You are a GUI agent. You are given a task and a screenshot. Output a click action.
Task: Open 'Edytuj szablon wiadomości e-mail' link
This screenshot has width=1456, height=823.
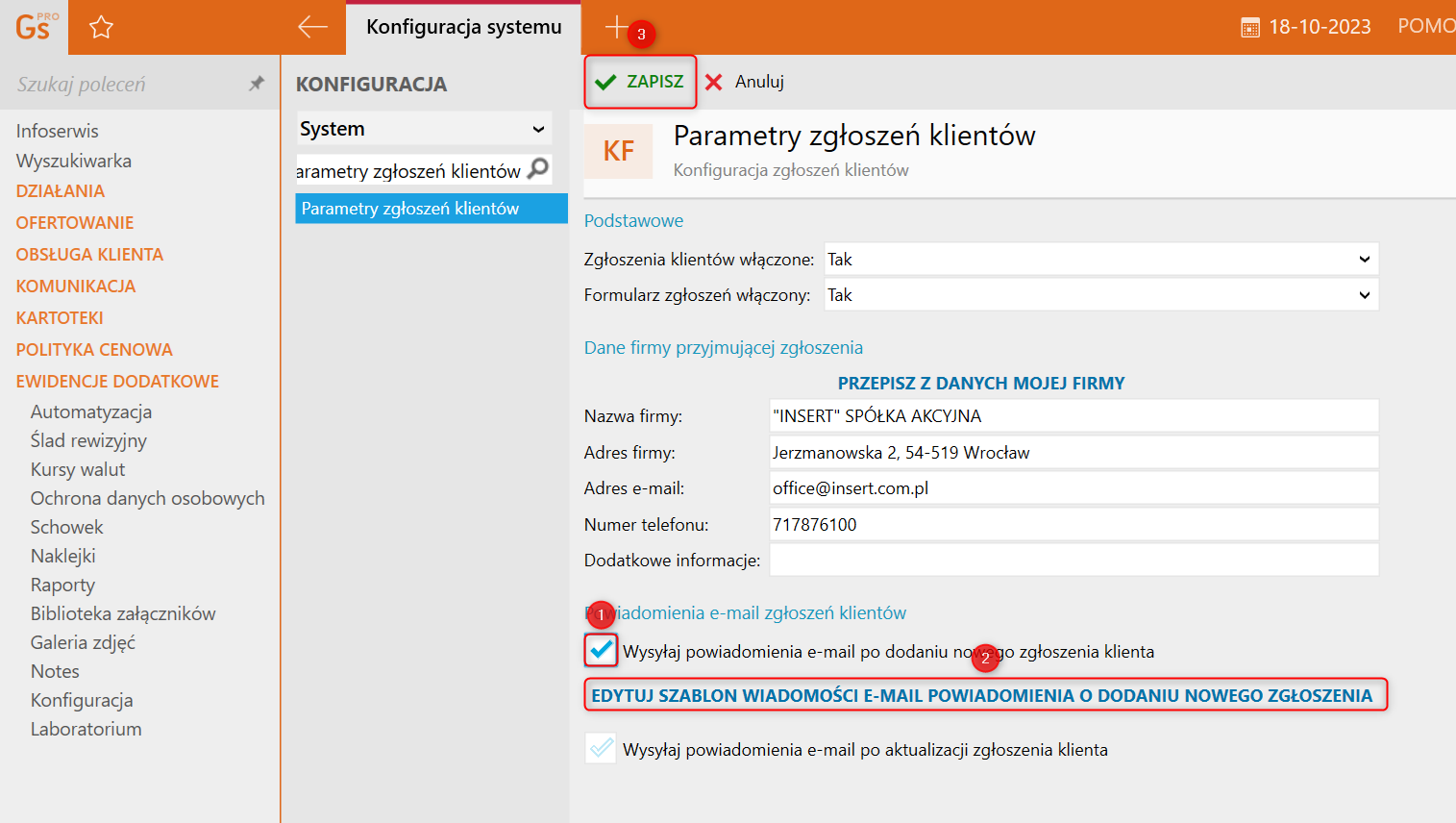981,695
